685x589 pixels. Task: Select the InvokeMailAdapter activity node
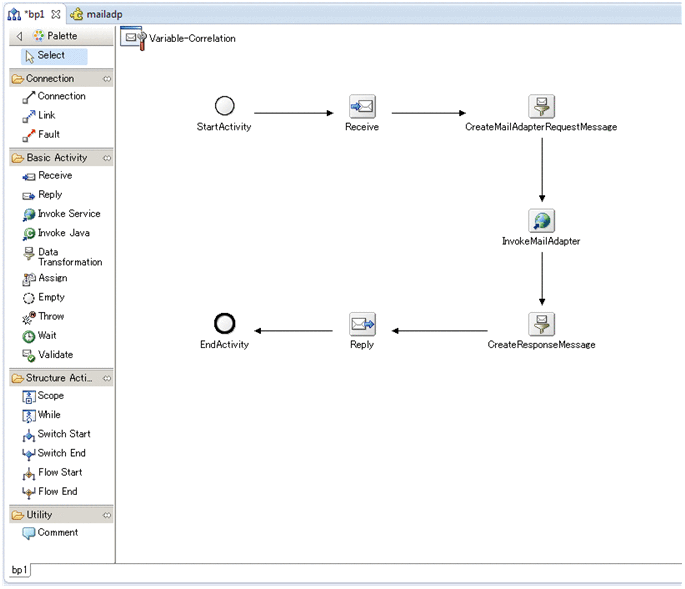(x=541, y=221)
